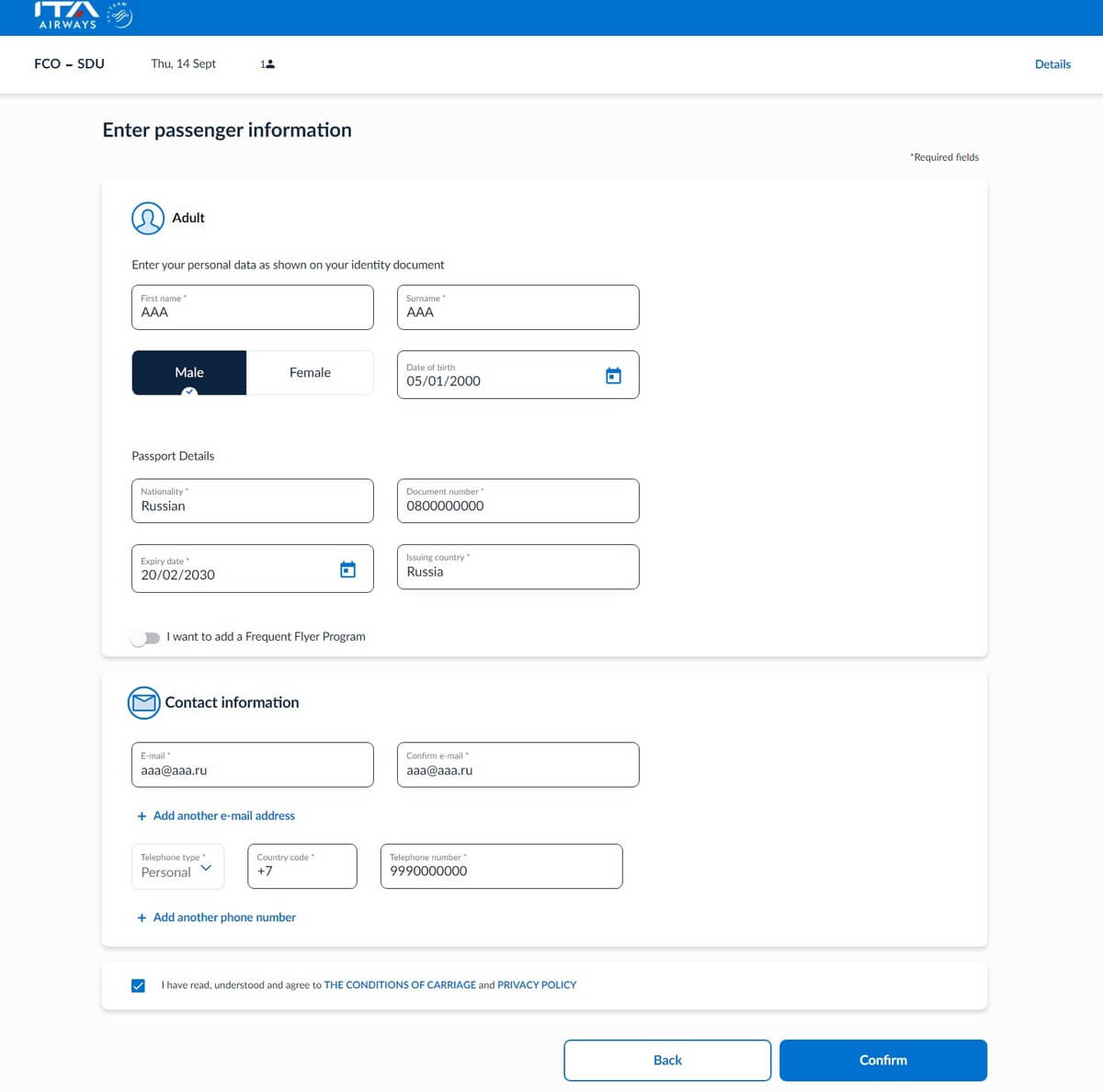Open the Issuing country field set to Russia
The image size is (1103, 1092).
click(518, 566)
